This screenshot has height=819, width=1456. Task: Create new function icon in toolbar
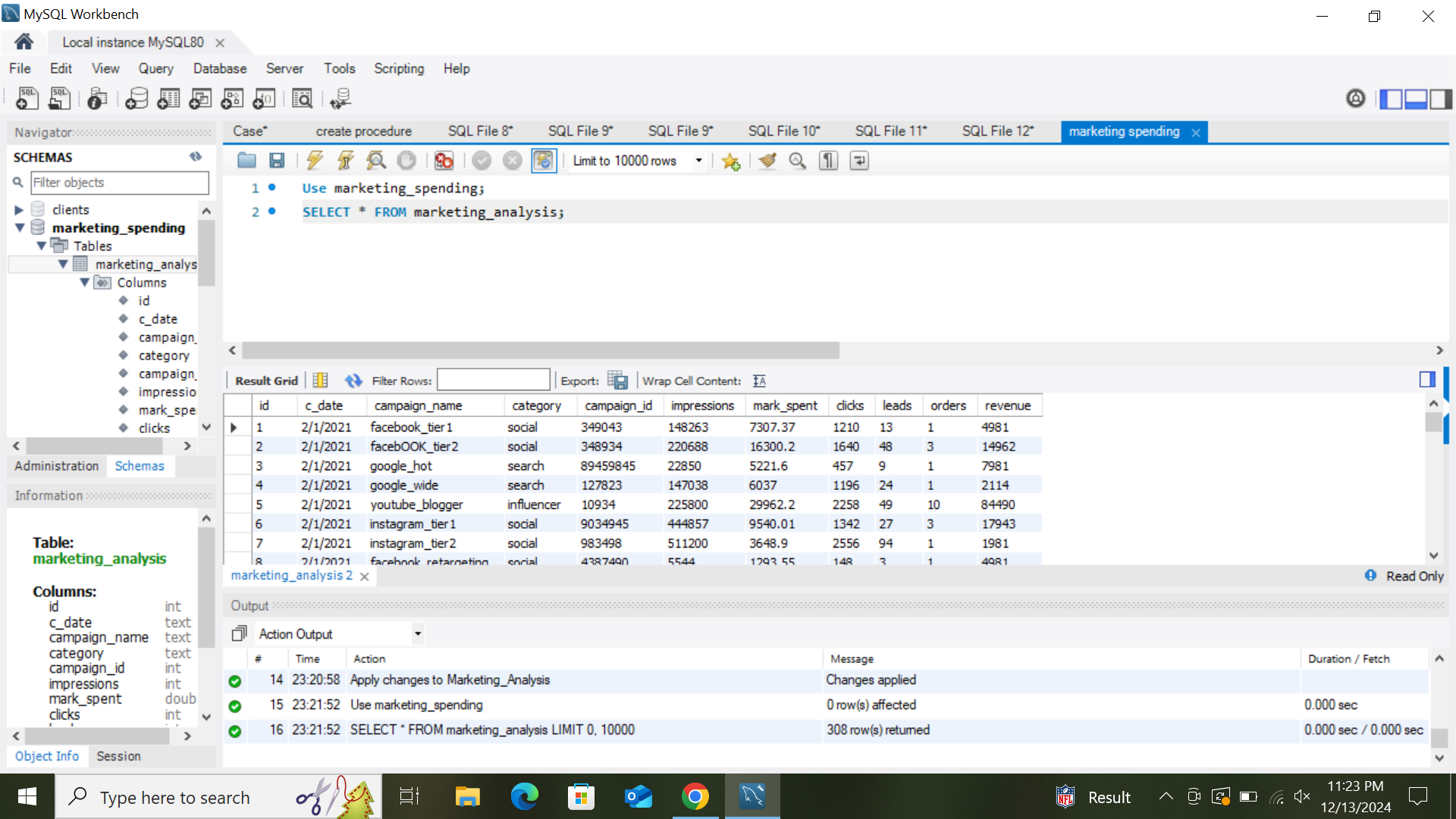pos(264,99)
